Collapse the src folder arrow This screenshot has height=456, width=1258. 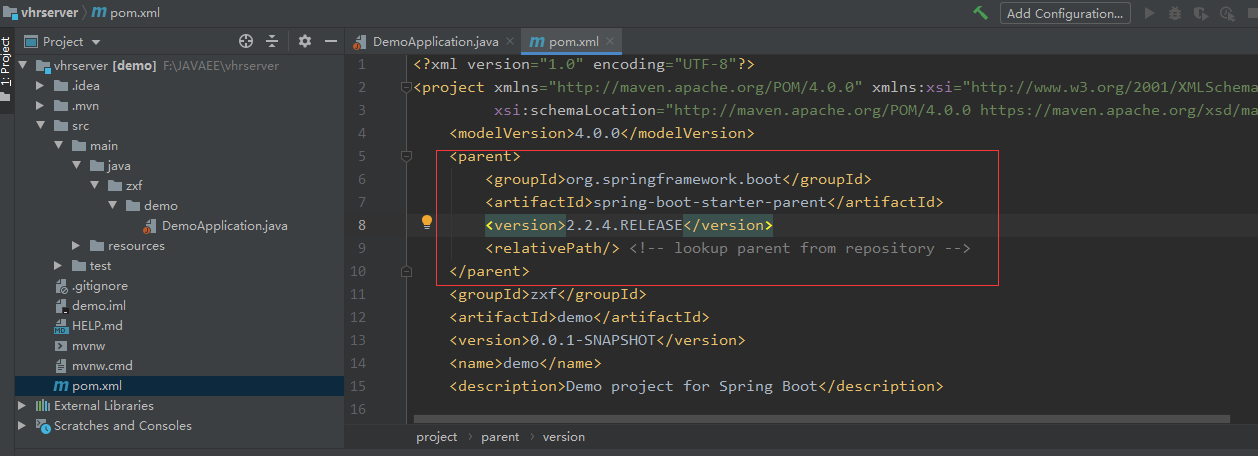[40, 126]
